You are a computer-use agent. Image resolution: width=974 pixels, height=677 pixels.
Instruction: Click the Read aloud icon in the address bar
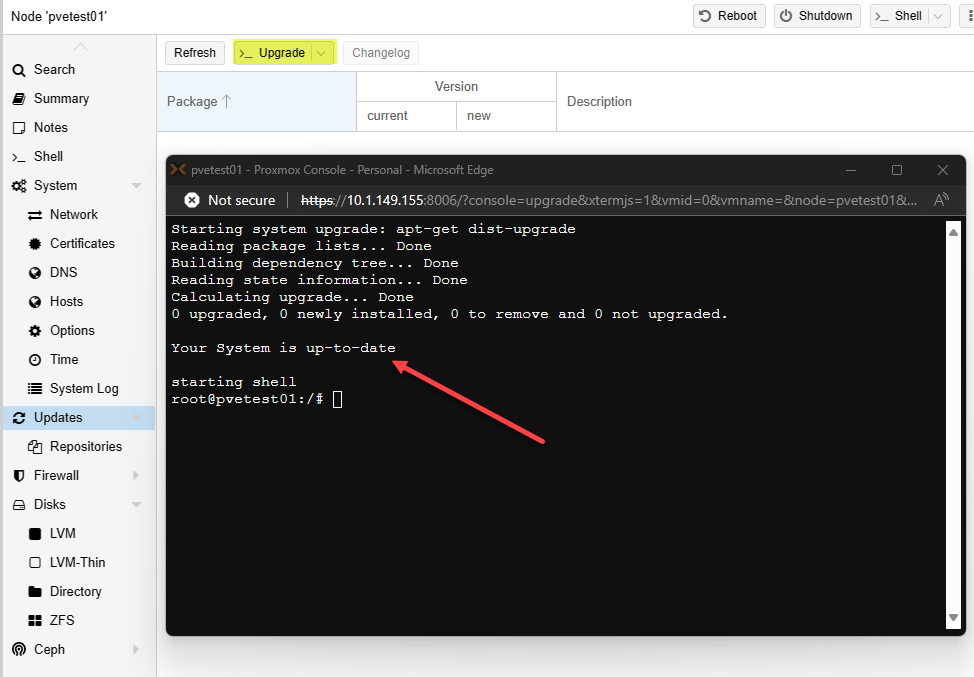tap(941, 200)
